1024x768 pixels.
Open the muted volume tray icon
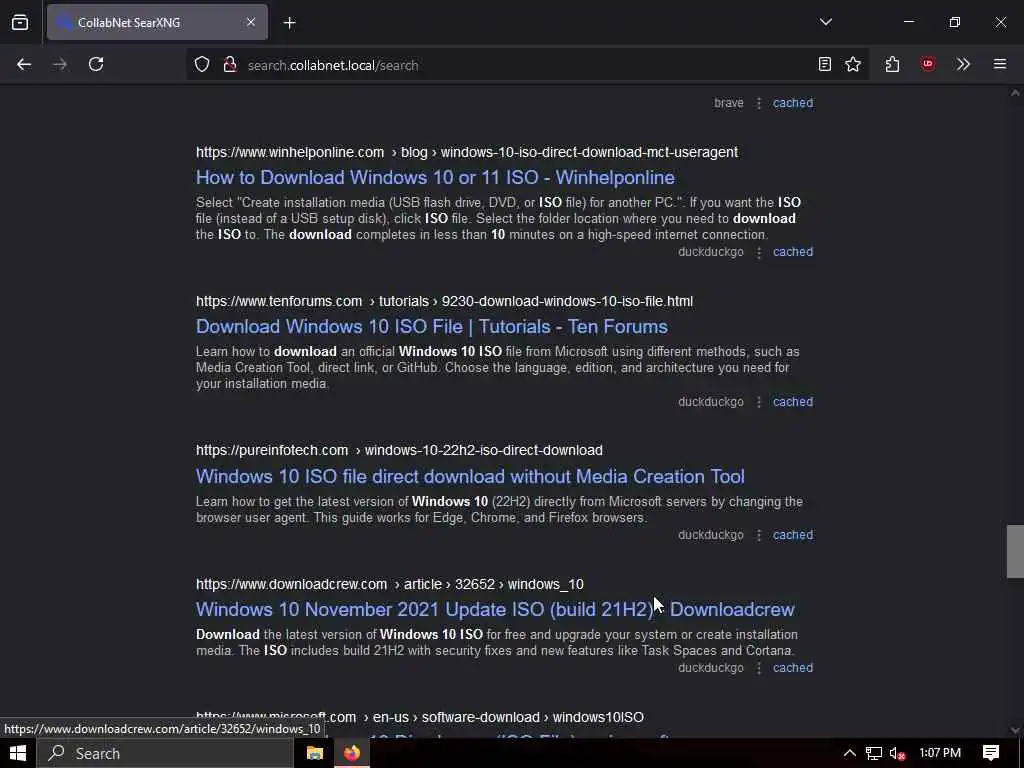898,754
